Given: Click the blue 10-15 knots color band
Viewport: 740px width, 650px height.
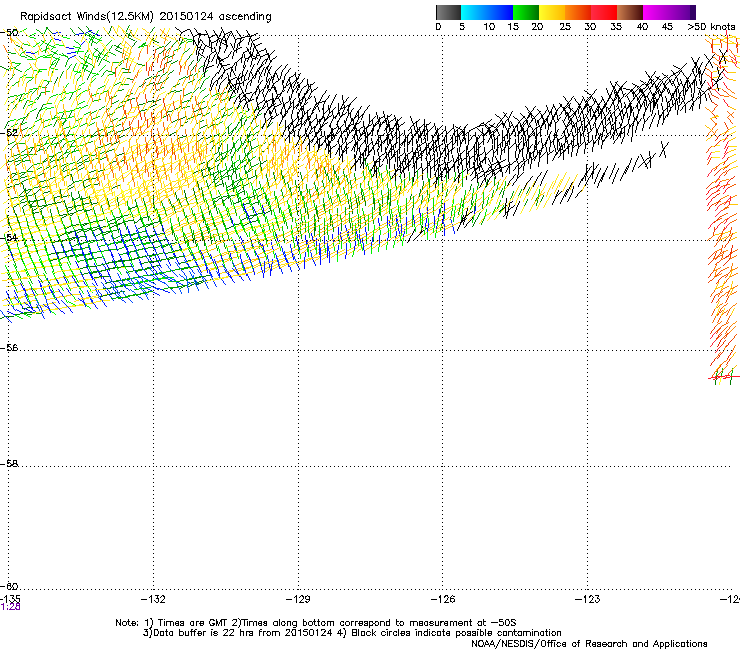Looking at the screenshot, I should pos(500,12).
